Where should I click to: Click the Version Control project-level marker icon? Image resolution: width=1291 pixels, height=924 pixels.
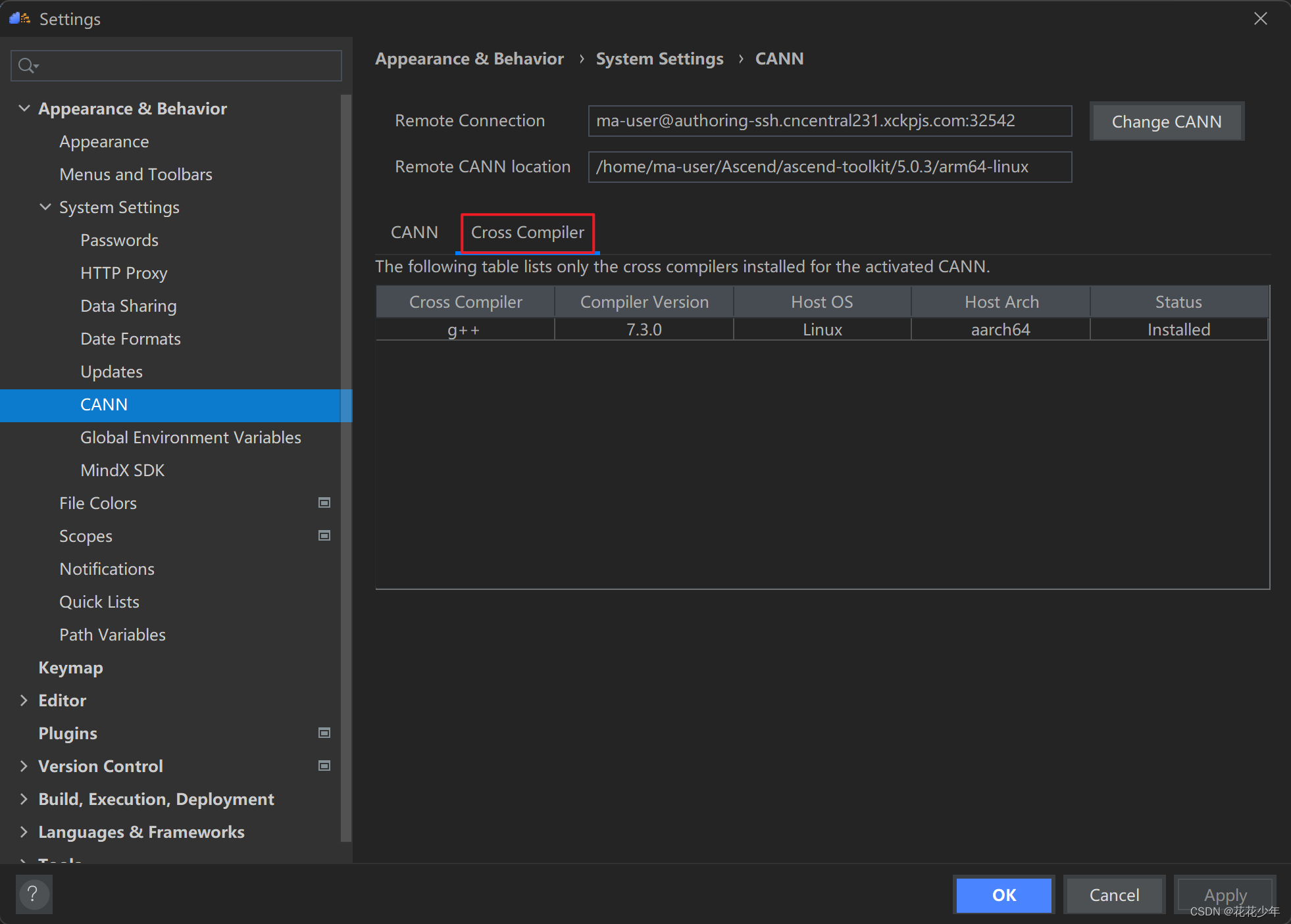pyautogui.click(x=324, y=766)
